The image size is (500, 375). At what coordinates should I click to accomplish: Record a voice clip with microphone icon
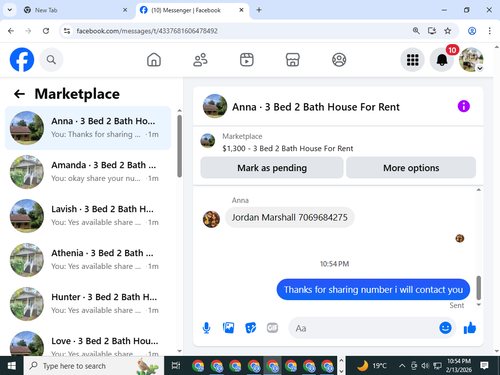[207, 328]
